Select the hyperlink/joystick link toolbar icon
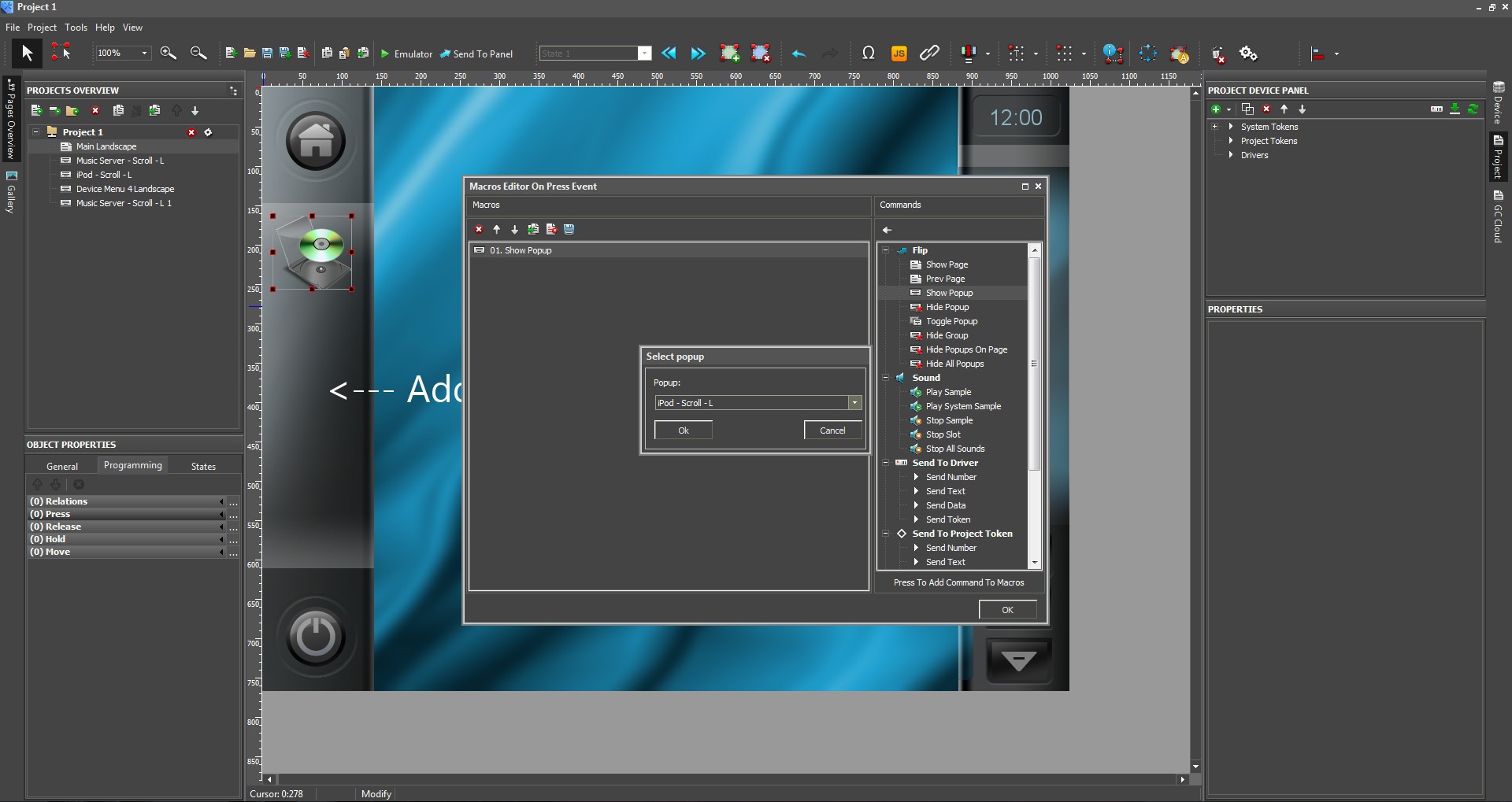Viewport: 1512px width, 802px height. click(x=929, y=54)
